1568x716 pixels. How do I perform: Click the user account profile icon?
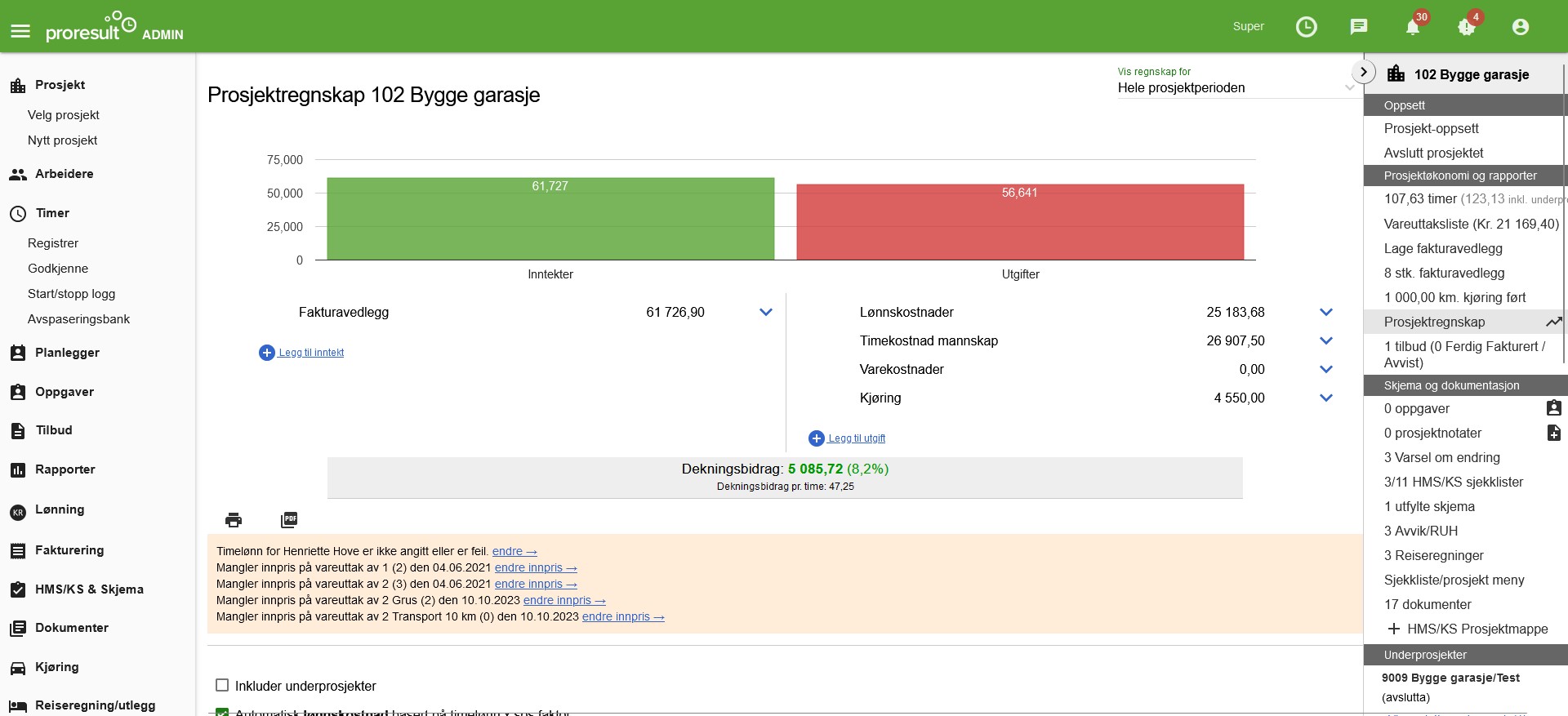click(x=1520, y=27)
